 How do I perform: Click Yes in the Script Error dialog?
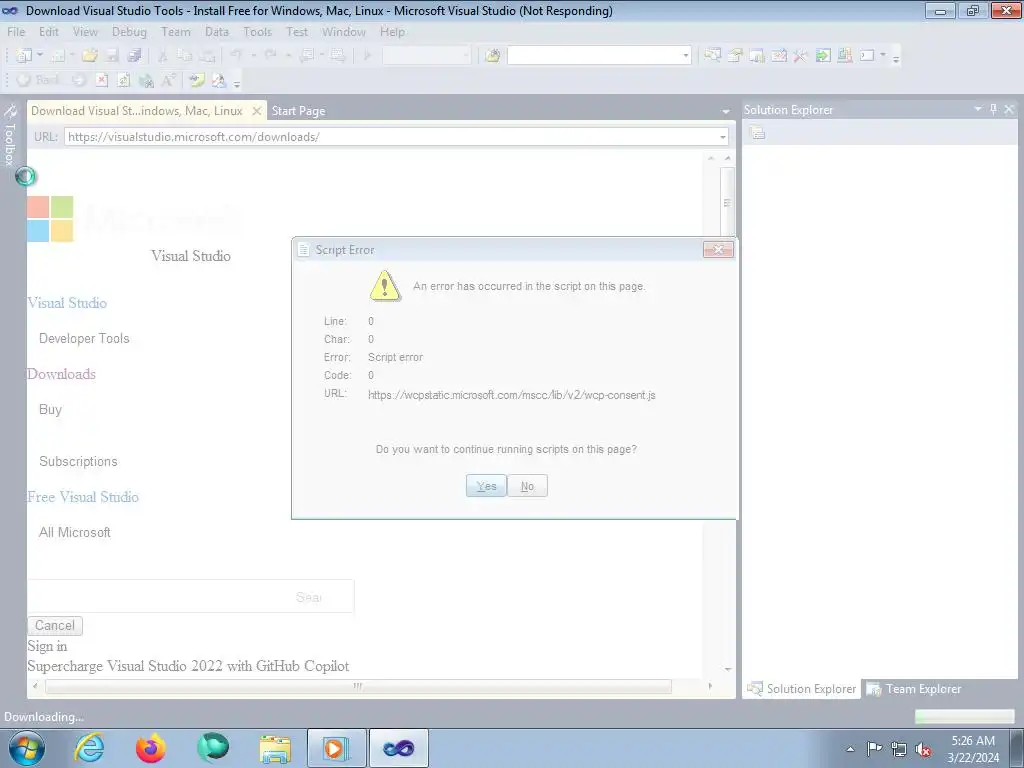click(x=486, y=486)
